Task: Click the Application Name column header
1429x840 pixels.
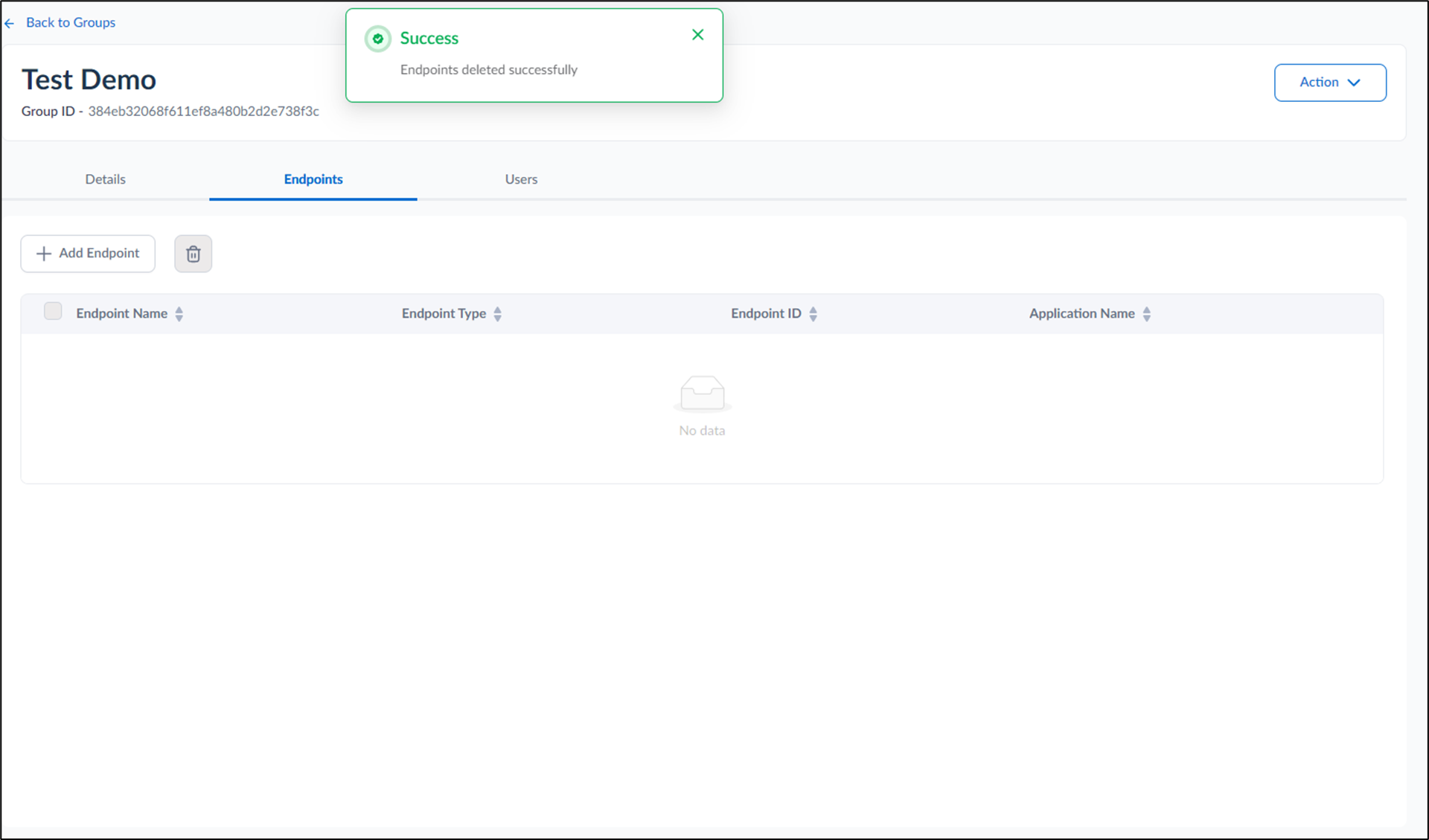Action: point(1081,313)
